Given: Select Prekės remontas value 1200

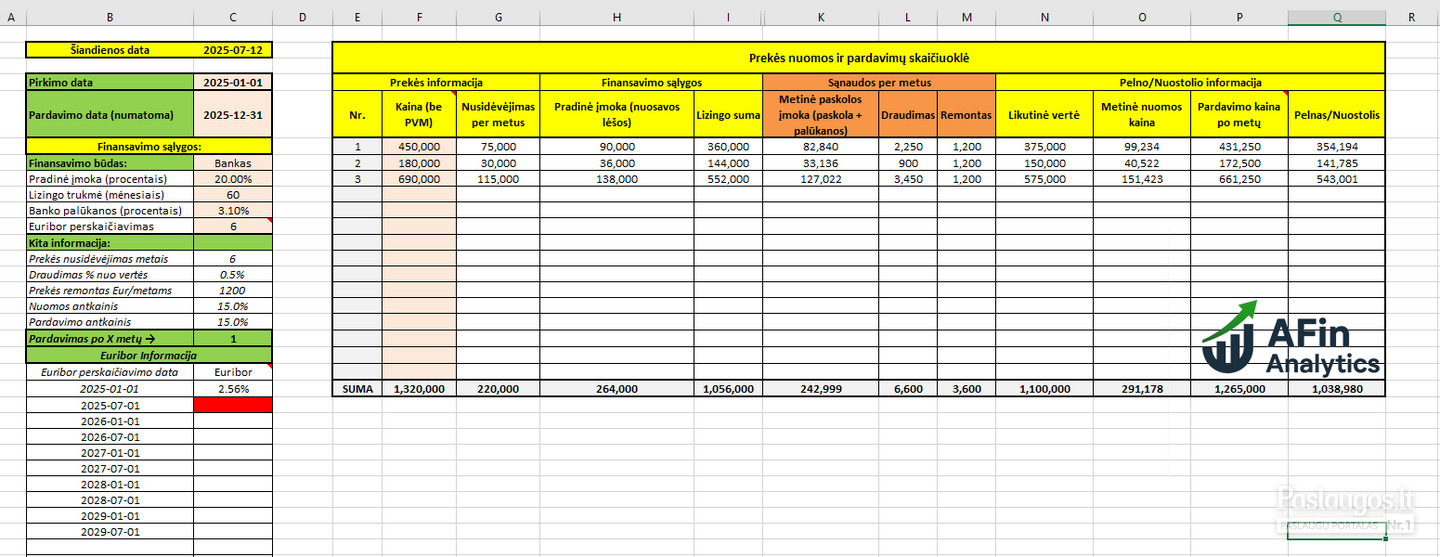Looking at the screenshot, I should click(x=233, y=291).
